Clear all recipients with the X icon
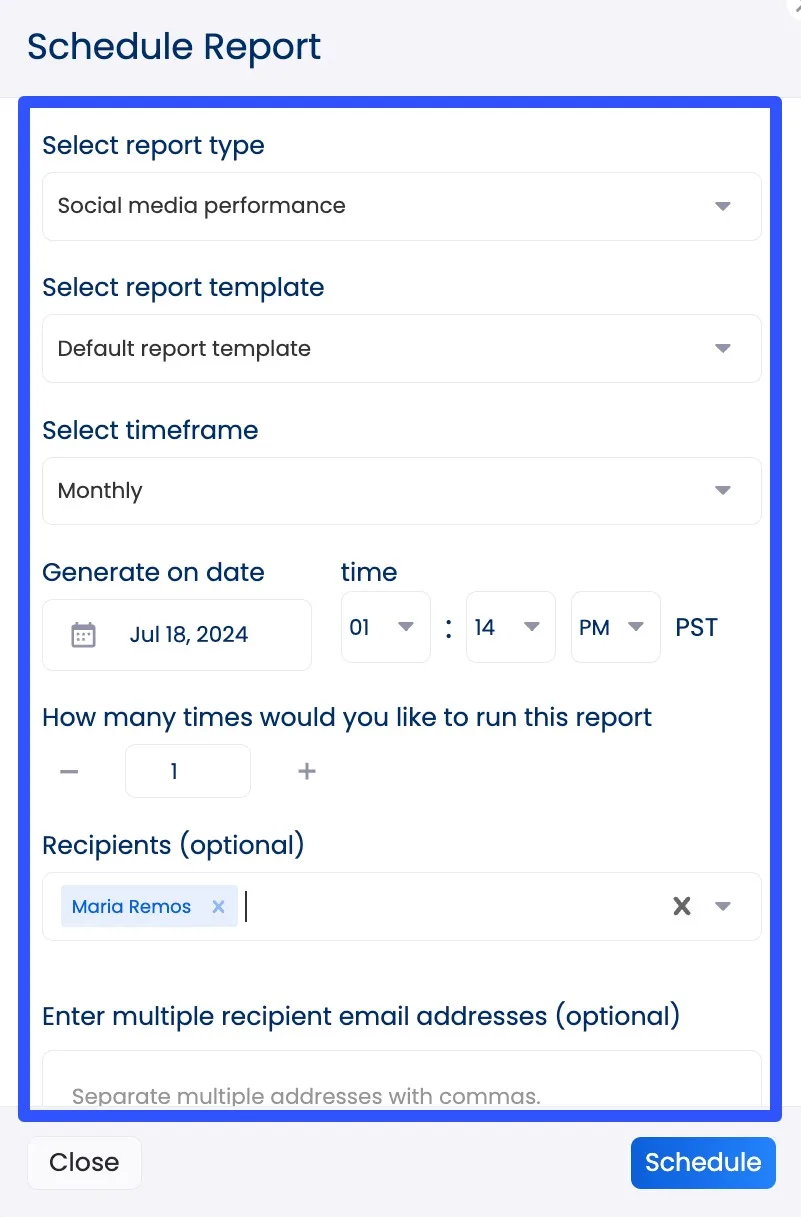 (682, 907)
